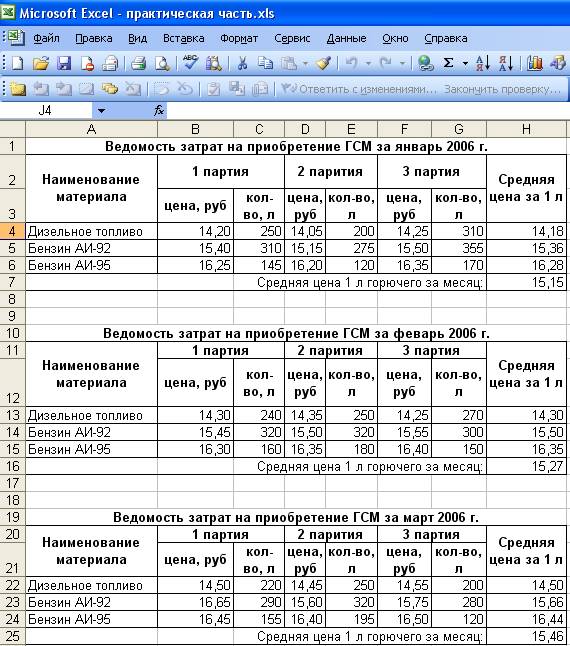Click the Format Painter brush icon
Screen dimensions: 570x646
[324, 63]
